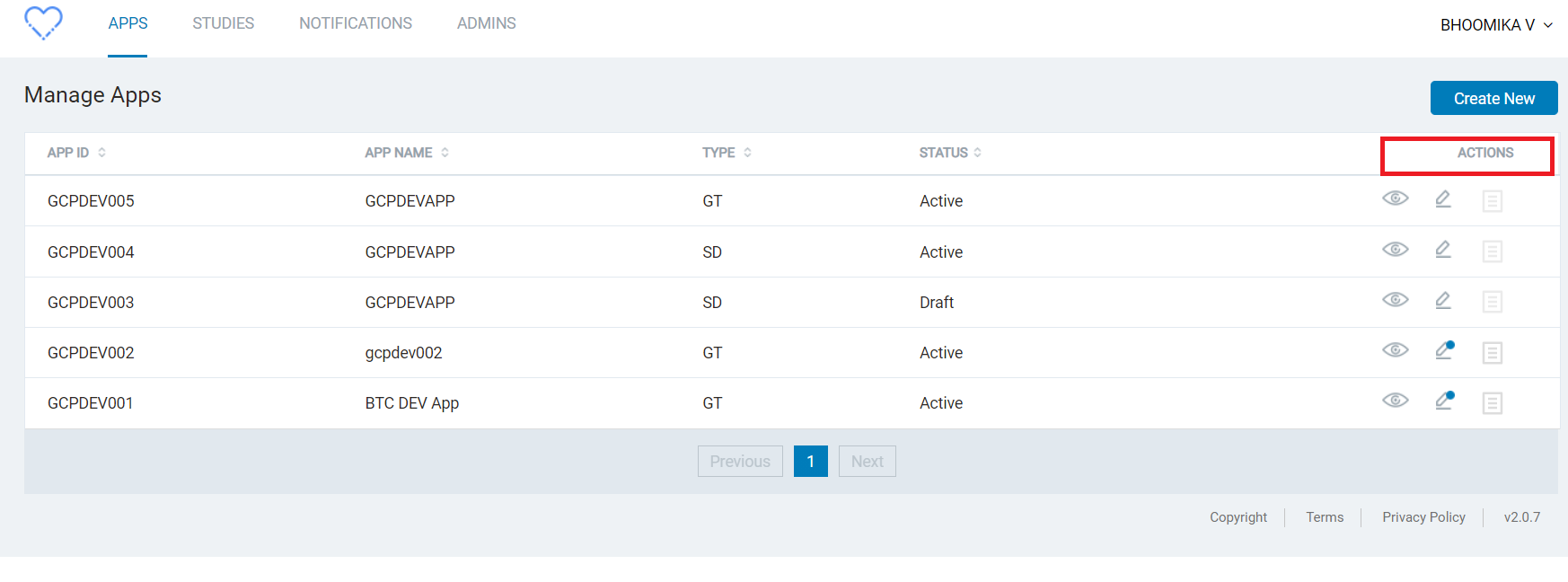Click type GT in GCPDEV002 row
The image size is (1568, 582).
pos(712,353)
